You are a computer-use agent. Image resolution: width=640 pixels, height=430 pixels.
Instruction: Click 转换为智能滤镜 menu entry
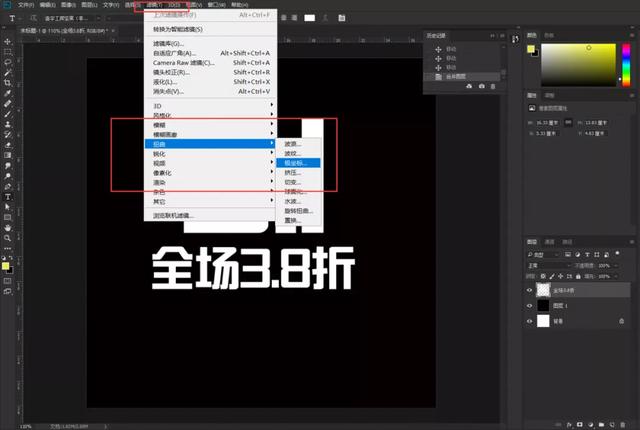coord(180,30)
